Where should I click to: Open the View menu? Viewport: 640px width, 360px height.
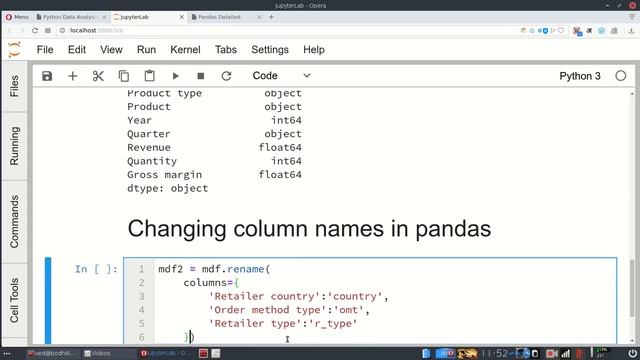coord(111,50)
